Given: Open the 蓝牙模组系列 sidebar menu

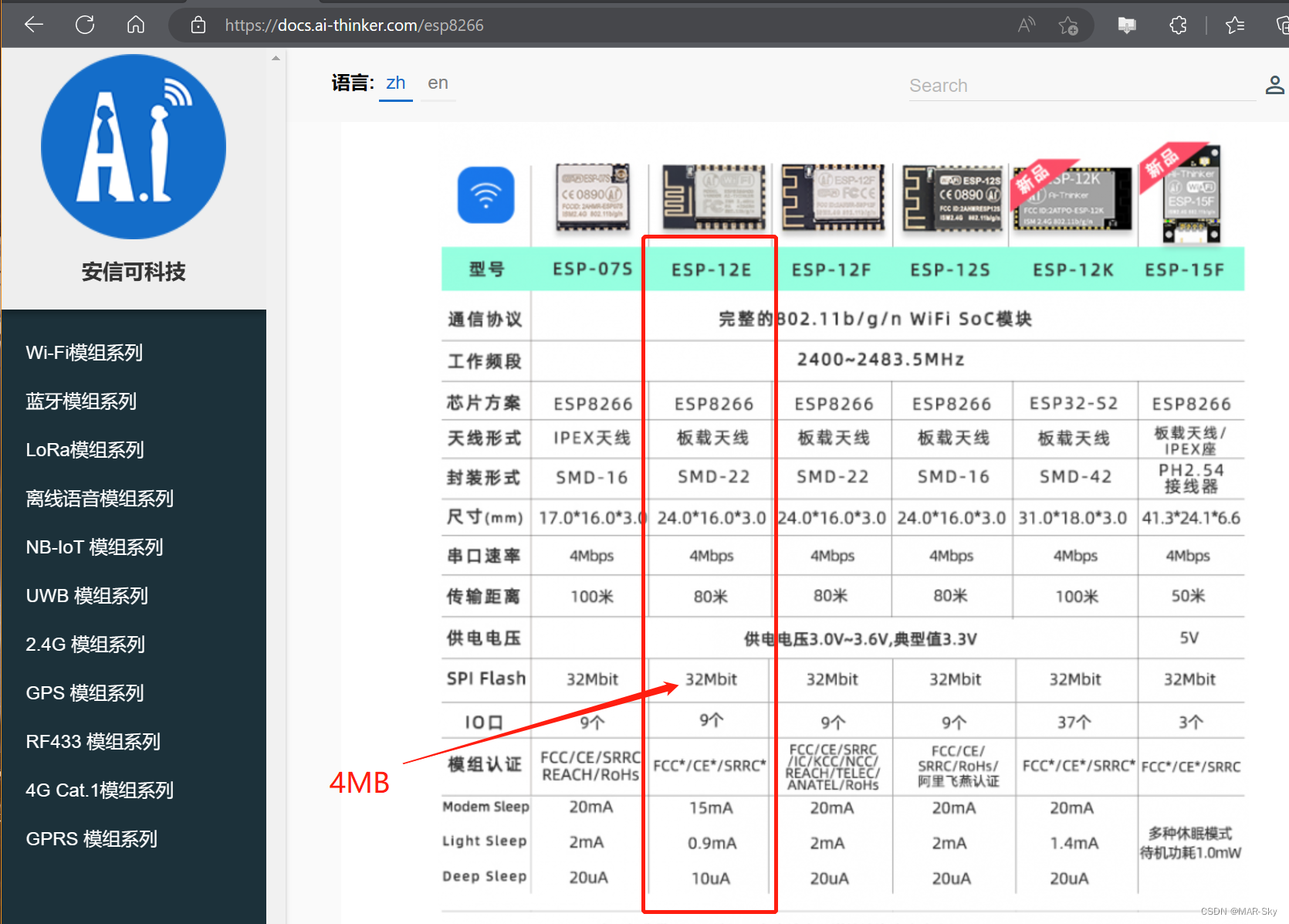Looking at the screenshot, I should coord(81,401).
